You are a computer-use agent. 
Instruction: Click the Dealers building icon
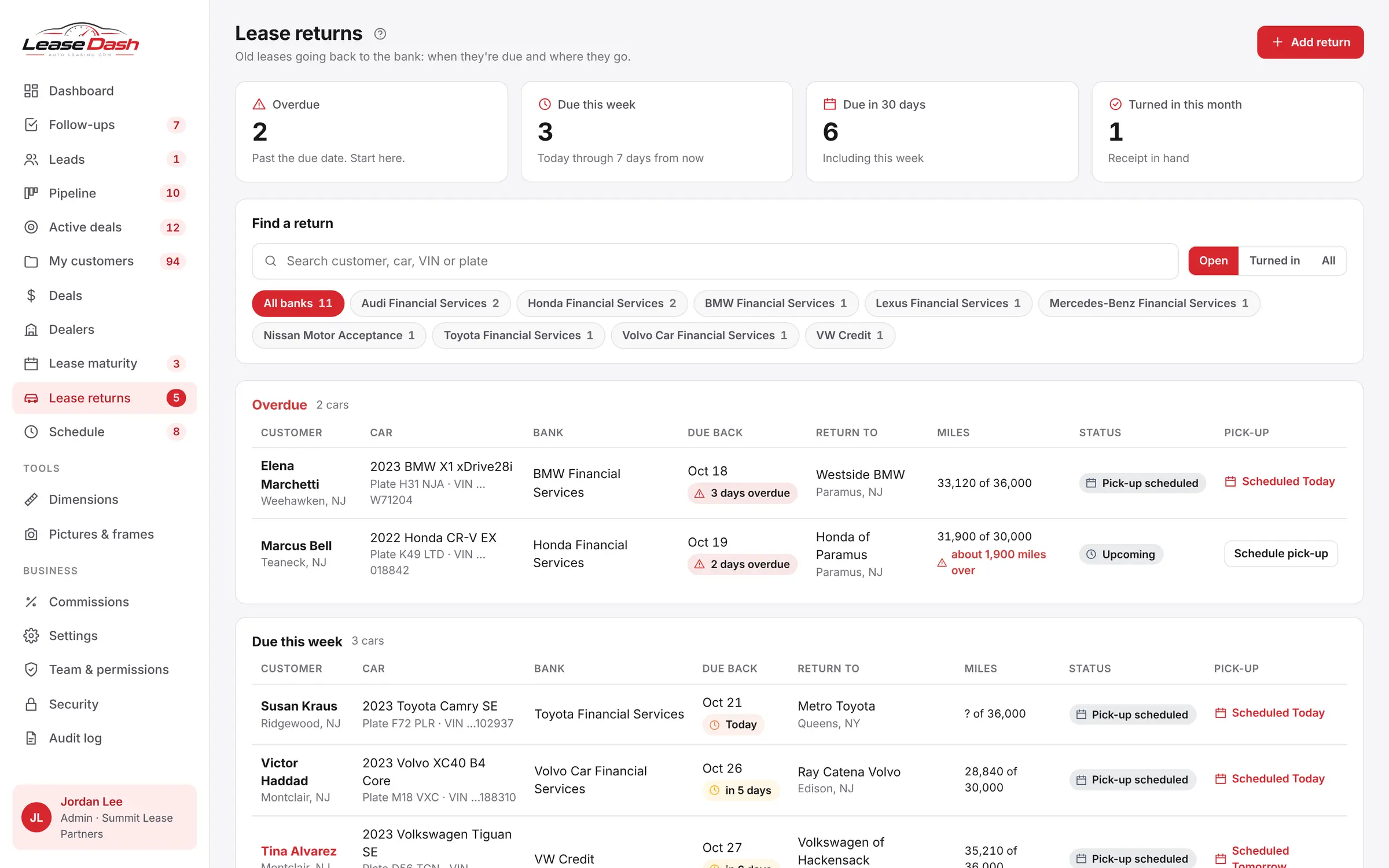tap(31, 330)
